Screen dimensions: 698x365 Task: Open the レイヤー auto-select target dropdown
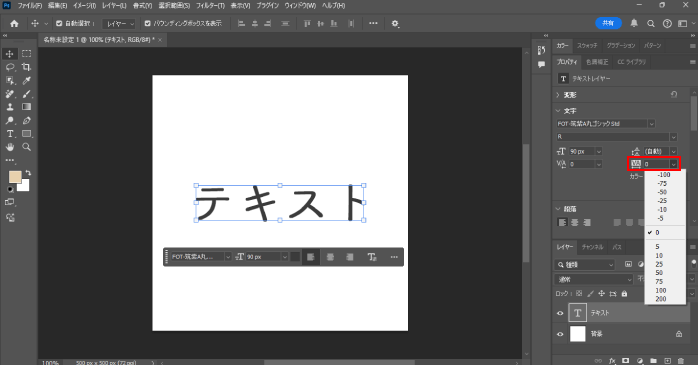click(119, 24)
